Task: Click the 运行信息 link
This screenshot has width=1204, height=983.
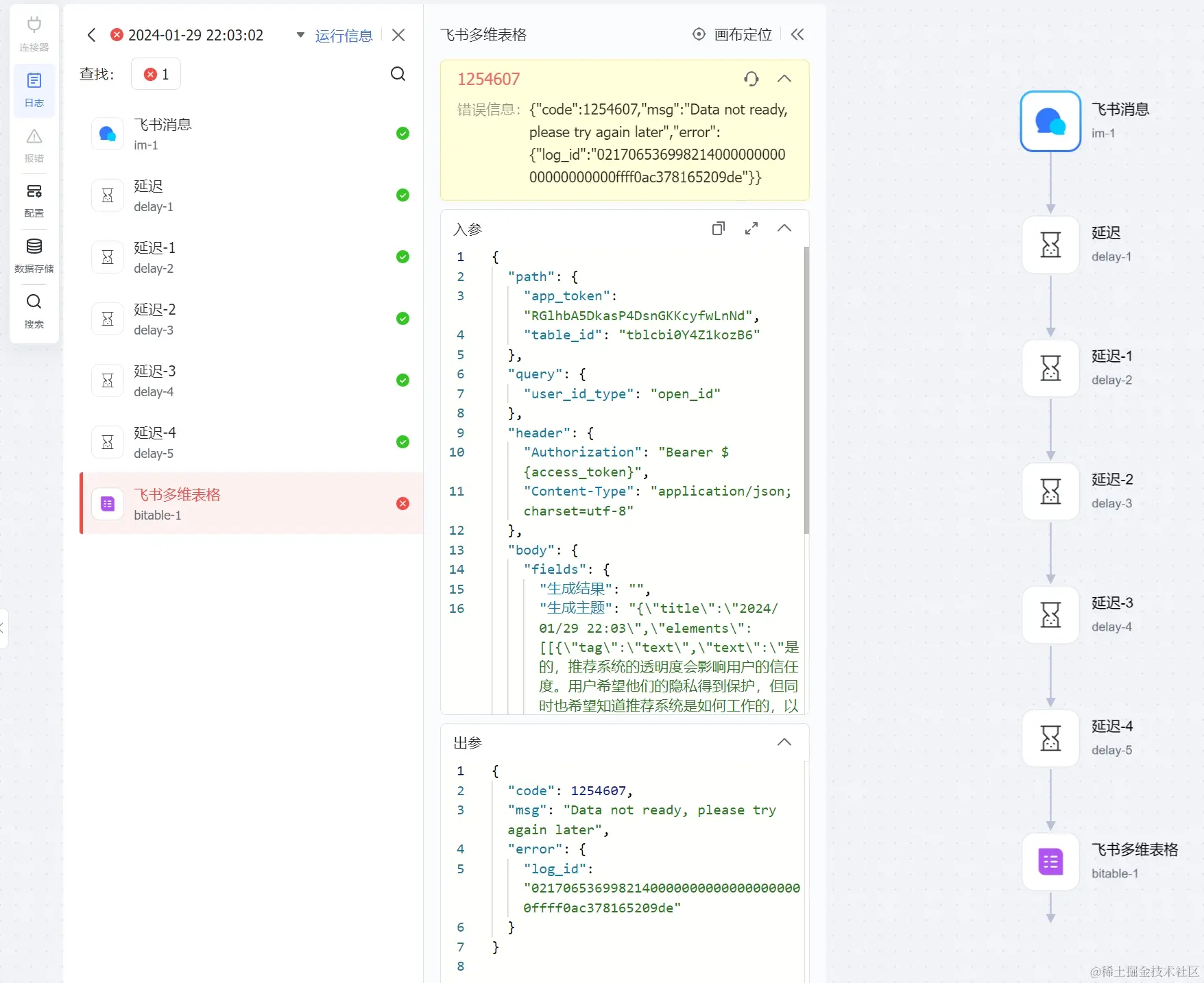Action: point(344,36)
